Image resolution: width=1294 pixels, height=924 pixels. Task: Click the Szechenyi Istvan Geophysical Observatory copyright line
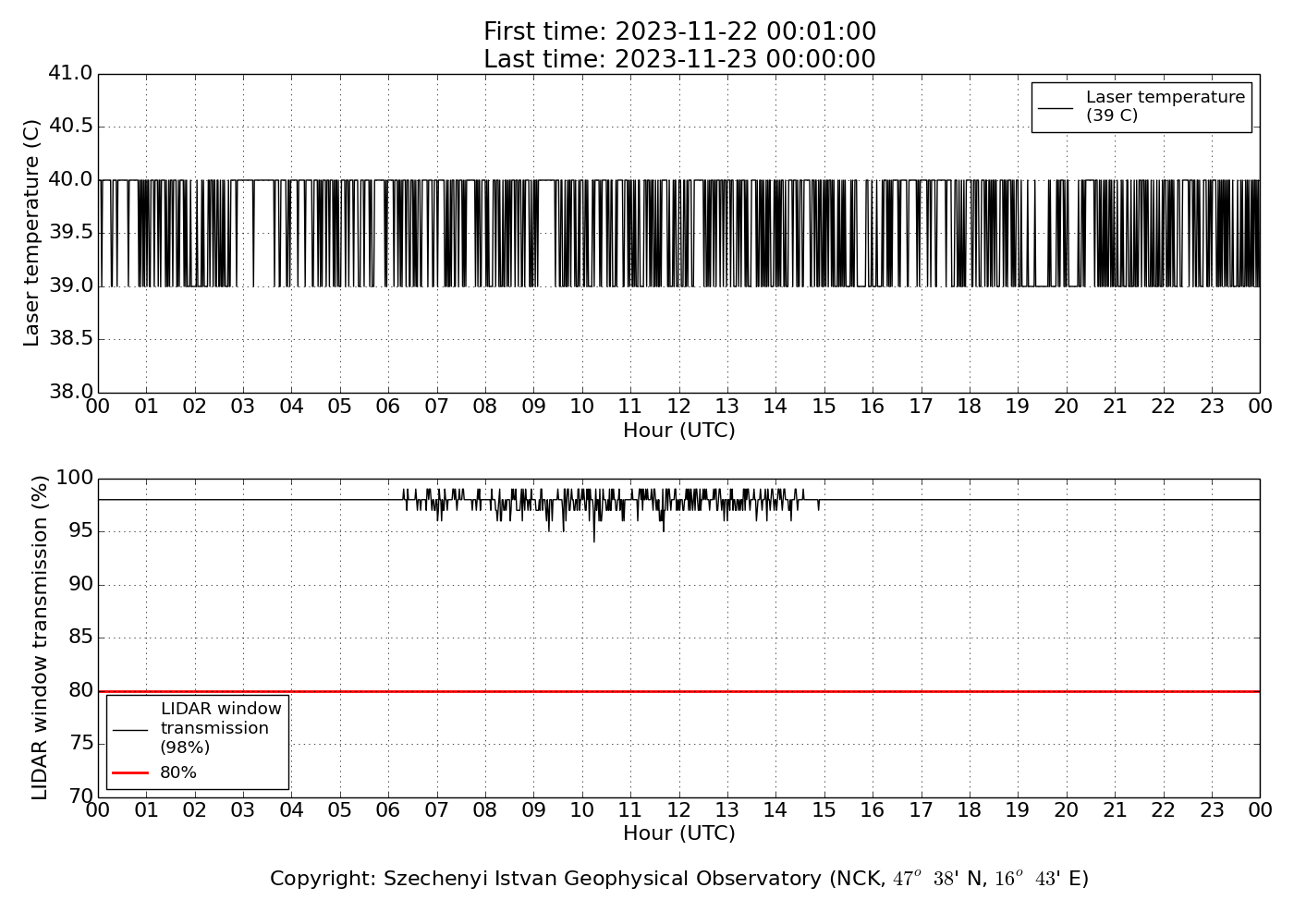(679, 879)
